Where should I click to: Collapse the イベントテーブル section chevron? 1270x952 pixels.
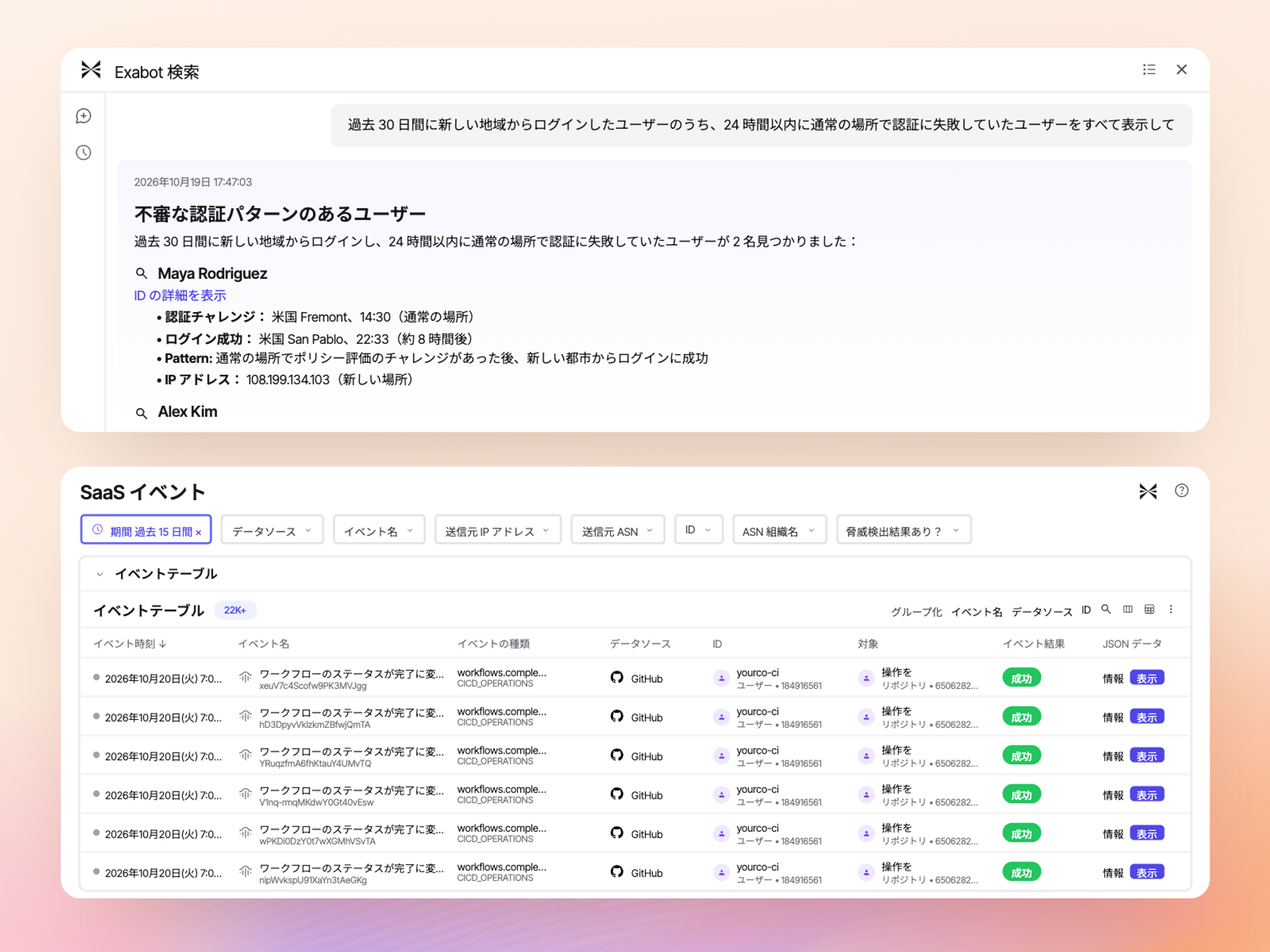pyautogui.click(x=99, y=575)
